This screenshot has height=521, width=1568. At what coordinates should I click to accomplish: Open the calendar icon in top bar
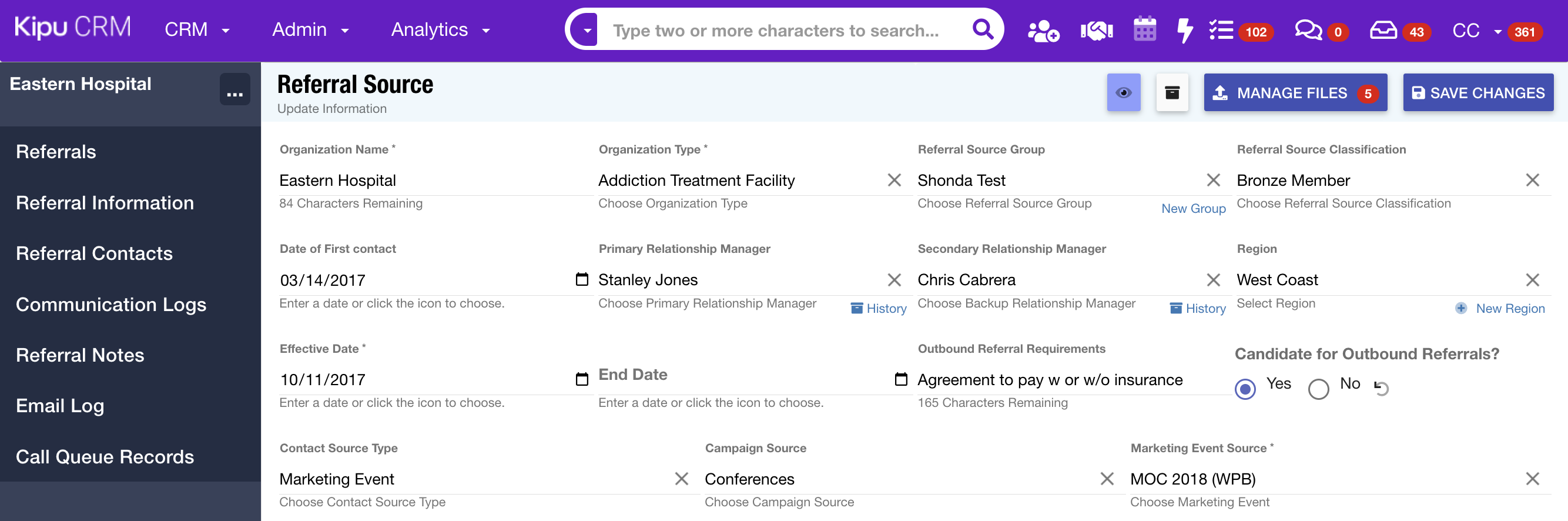click(x=1144, y=29)
